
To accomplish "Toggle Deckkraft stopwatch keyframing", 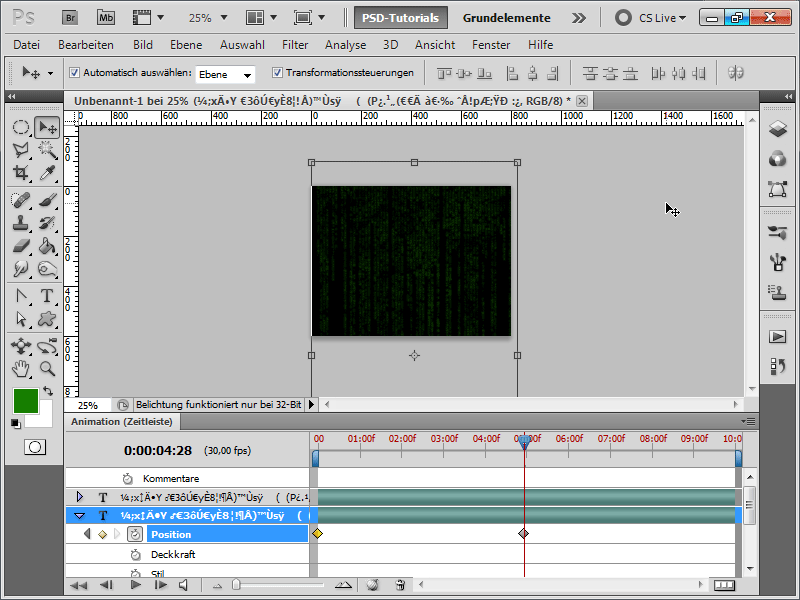I will (x=135, y=555).
